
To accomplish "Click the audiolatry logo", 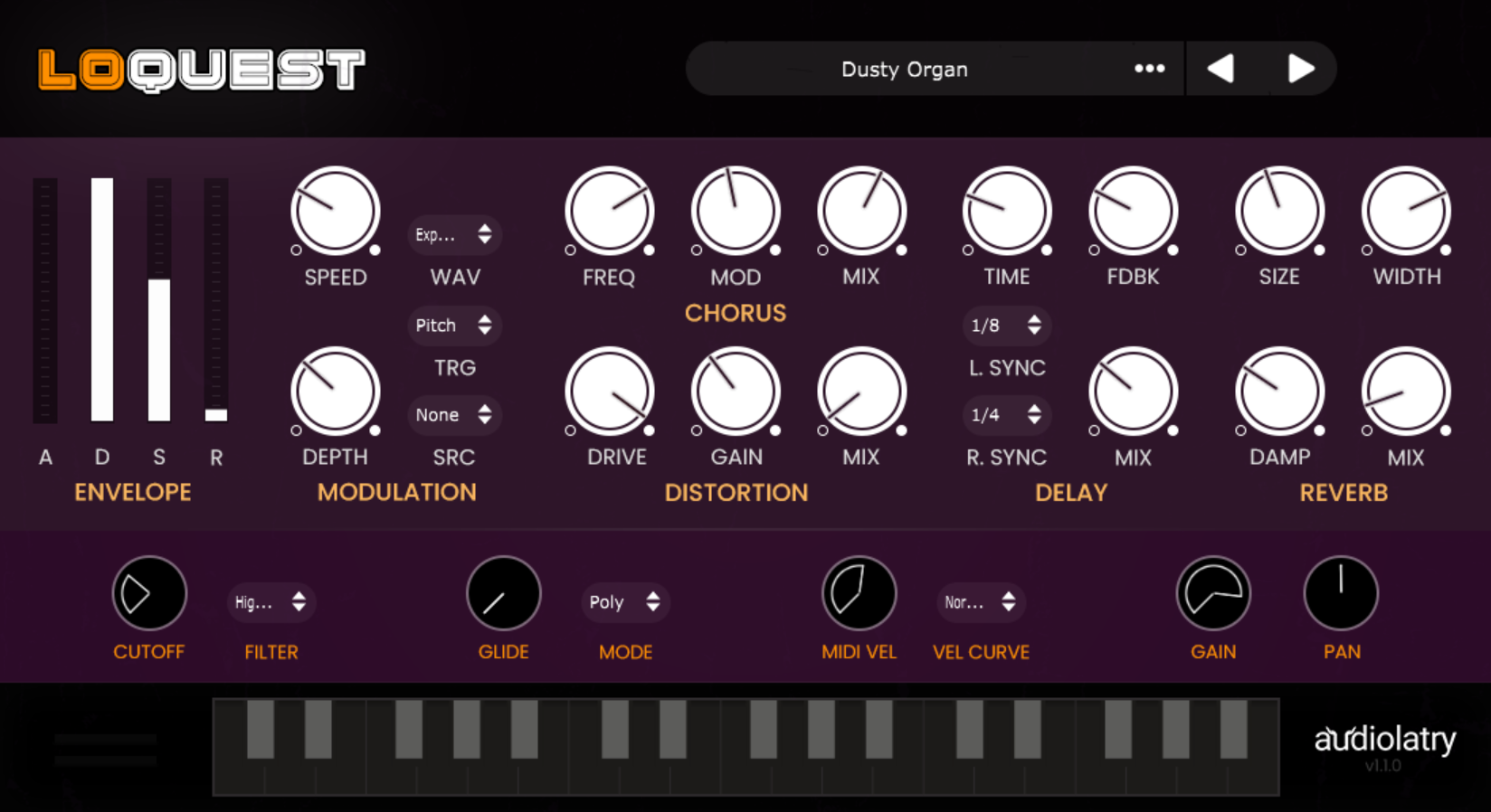I will pyautogui.click(x=1385, y=740).
